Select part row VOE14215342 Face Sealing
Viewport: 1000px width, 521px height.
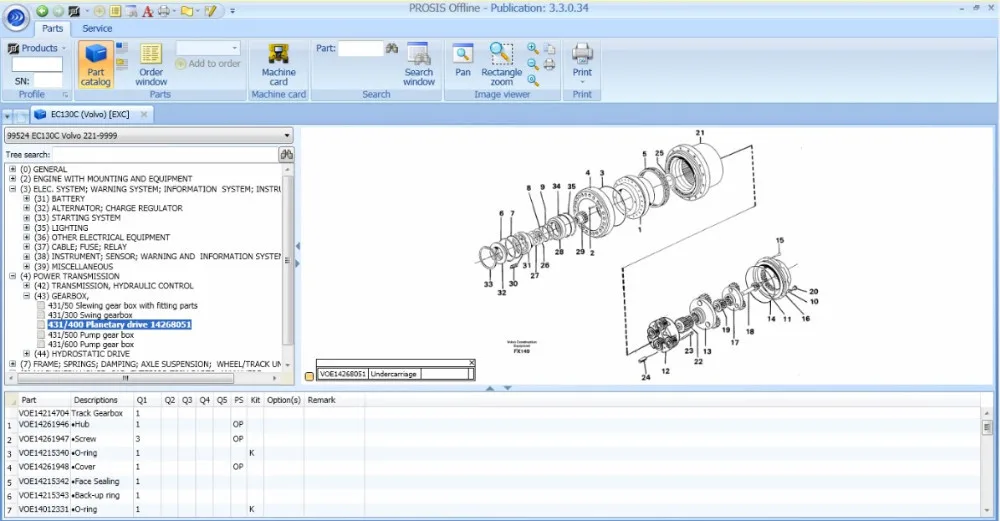pos(491,481)
